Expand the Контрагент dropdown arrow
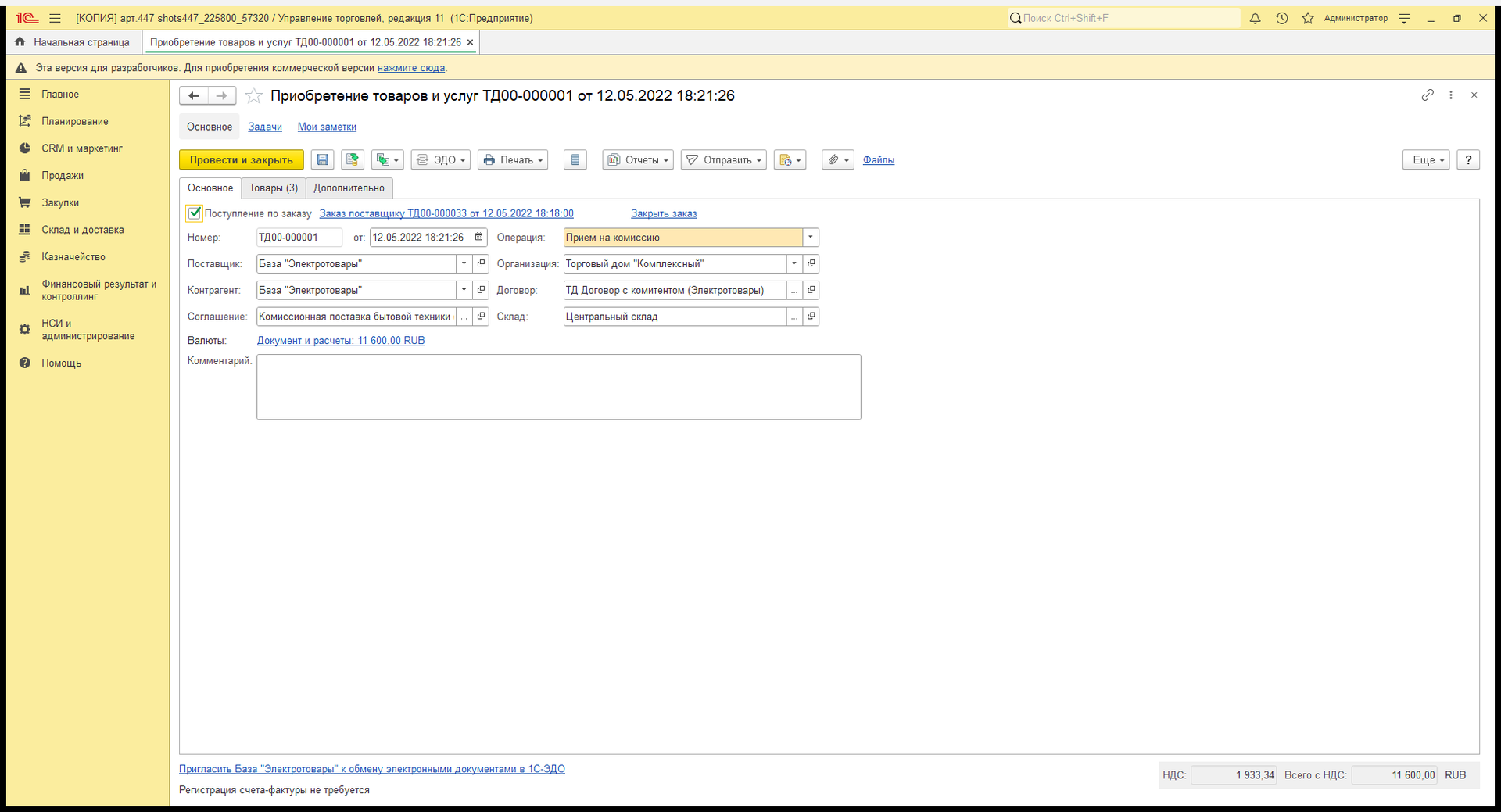Screen dimensions: 1501x812 (x=464, y=290)
